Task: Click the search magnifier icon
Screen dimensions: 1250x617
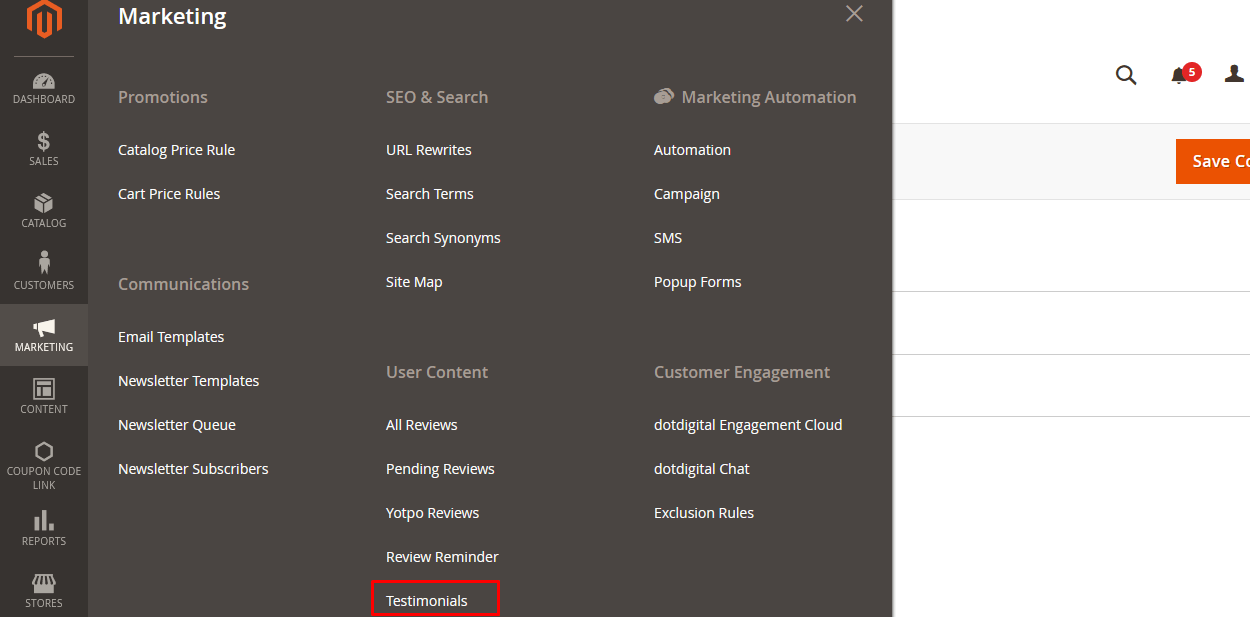Action: pyautogui.click(x=1126, y=75)
